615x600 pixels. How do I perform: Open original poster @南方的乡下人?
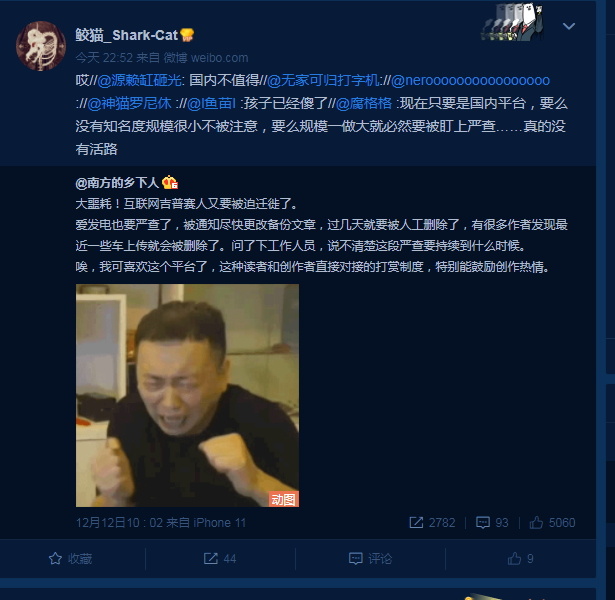coord(117,182)
